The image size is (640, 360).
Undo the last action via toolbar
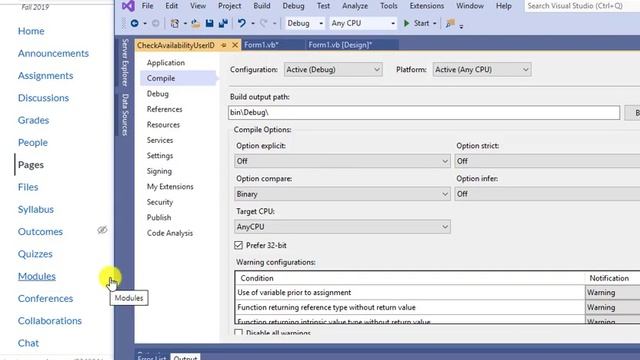click(242, 23)
